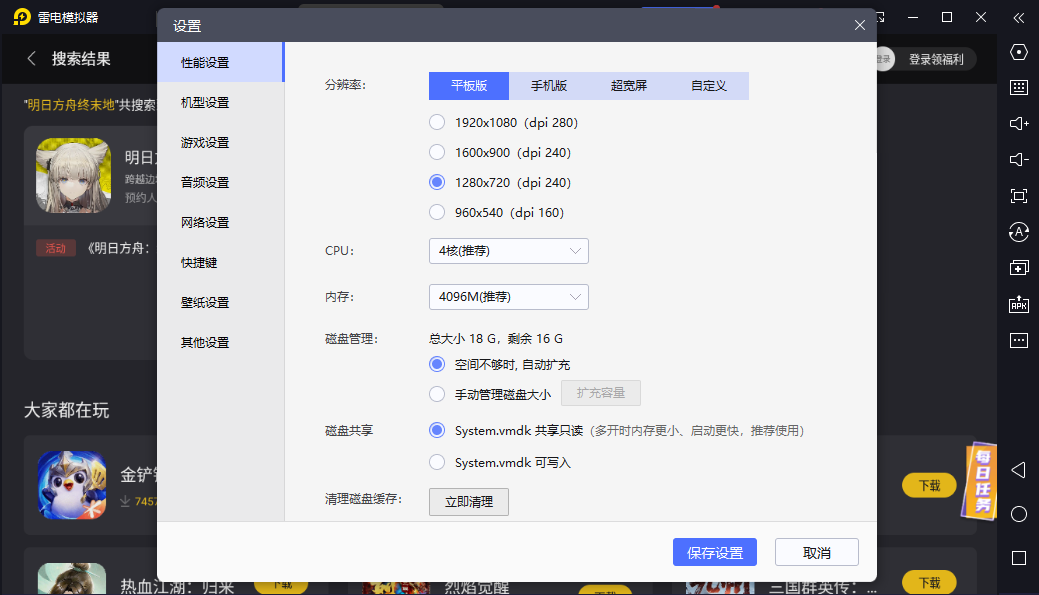The image size is (1039, 595).
Task: Click the red activity tag
Action: pyautogui.click(x=56, y=248)
